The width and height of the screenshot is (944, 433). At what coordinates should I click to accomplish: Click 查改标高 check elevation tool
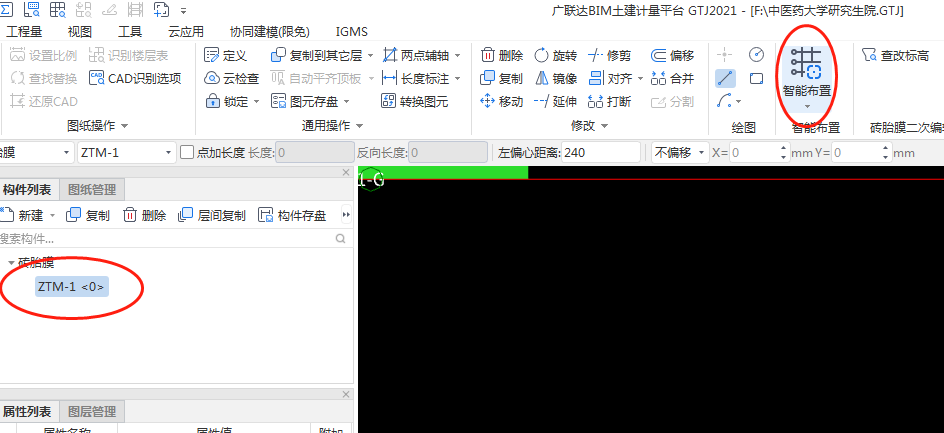(x=895, y=55)
